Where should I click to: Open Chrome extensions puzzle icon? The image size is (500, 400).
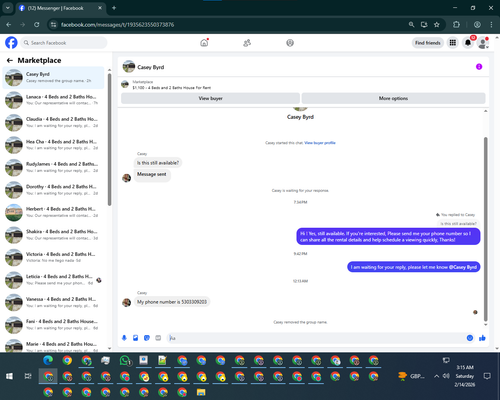pyautogui.click(x=456, y=25)
